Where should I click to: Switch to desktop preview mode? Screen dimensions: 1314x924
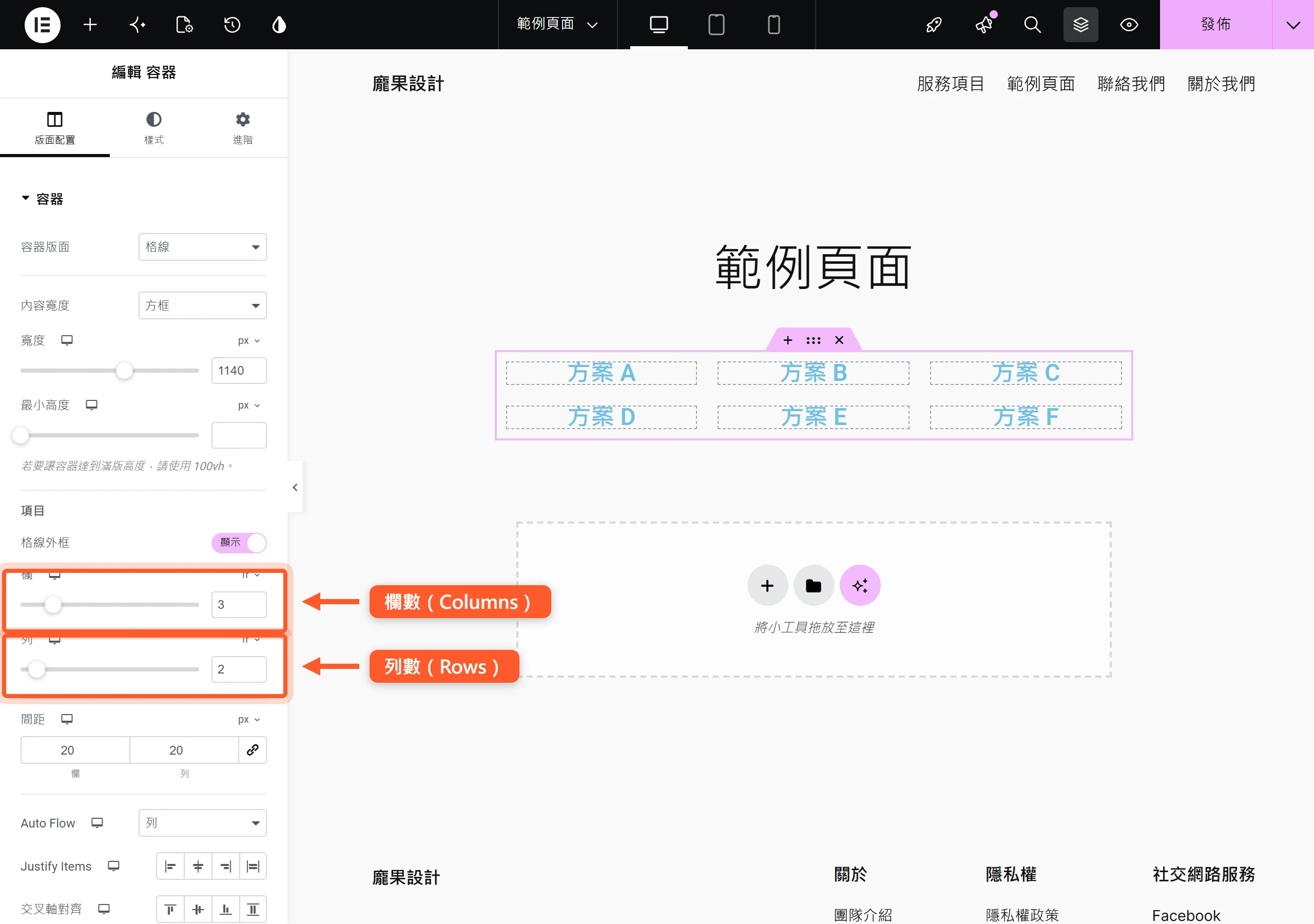[659, 25]
